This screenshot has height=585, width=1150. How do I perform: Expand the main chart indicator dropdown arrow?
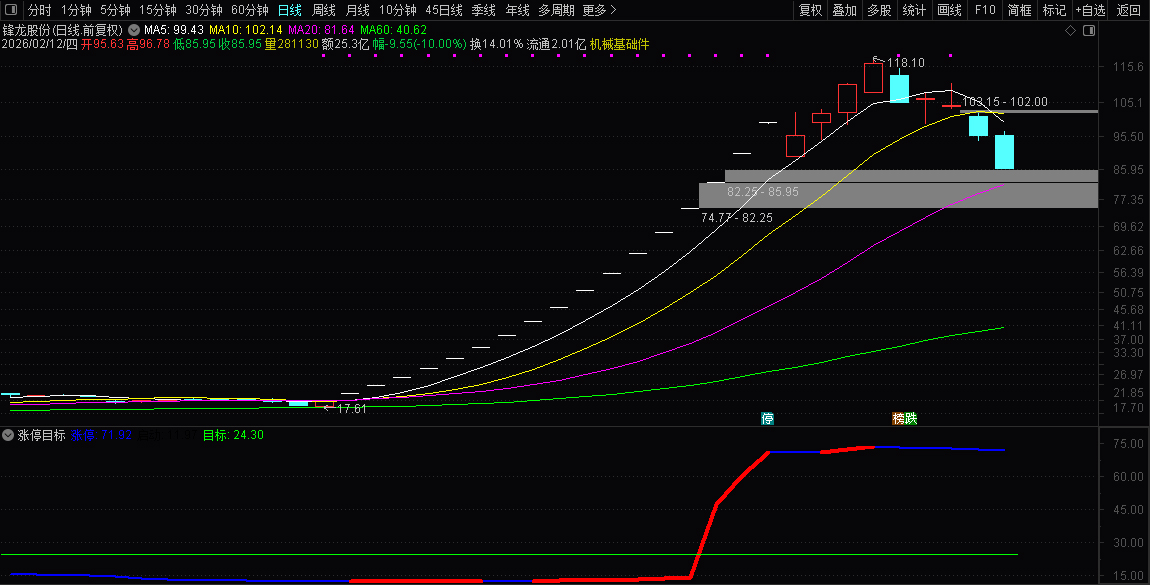[x=134, y=30]
